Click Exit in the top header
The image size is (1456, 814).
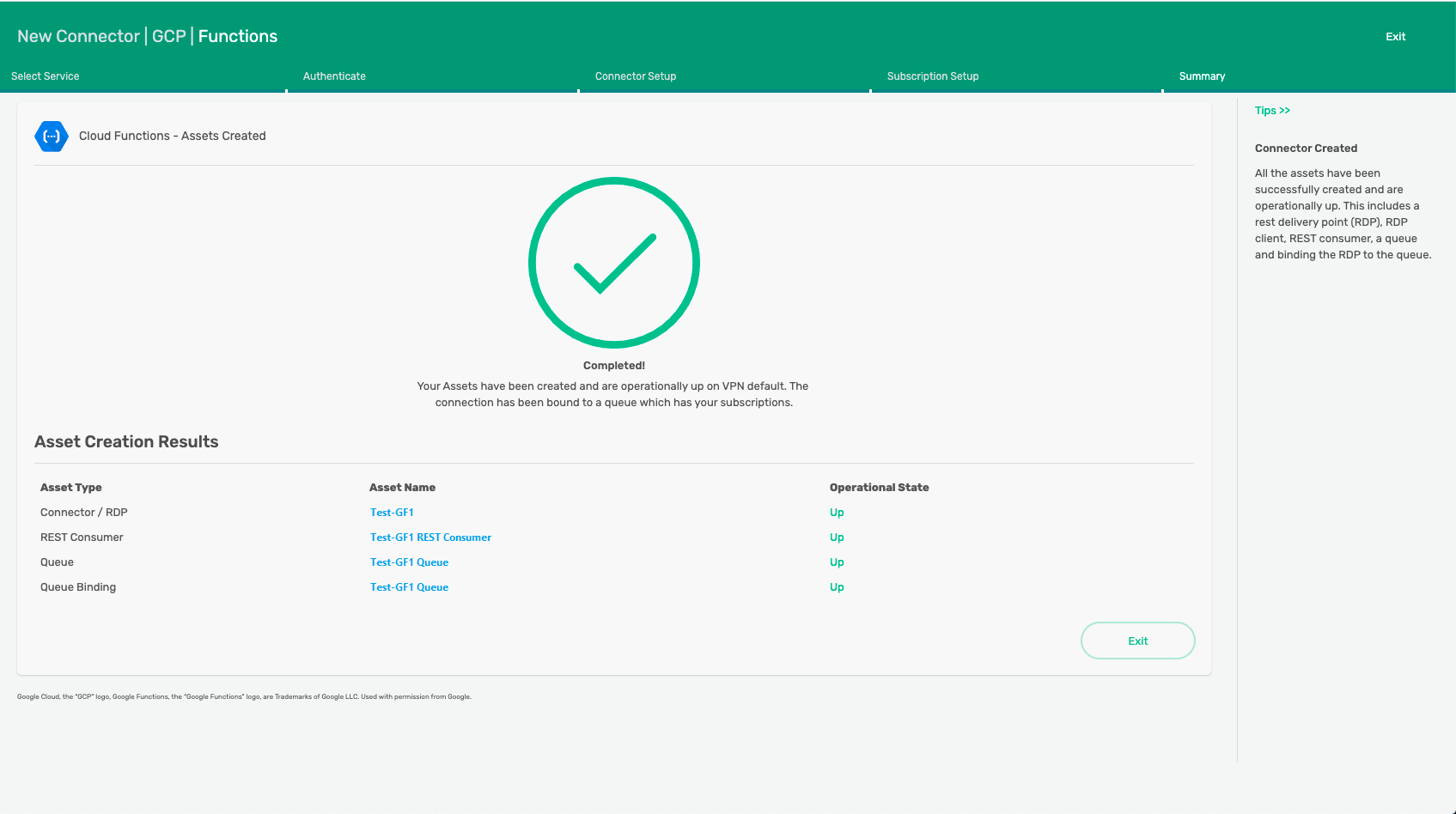coord(1395,37)
